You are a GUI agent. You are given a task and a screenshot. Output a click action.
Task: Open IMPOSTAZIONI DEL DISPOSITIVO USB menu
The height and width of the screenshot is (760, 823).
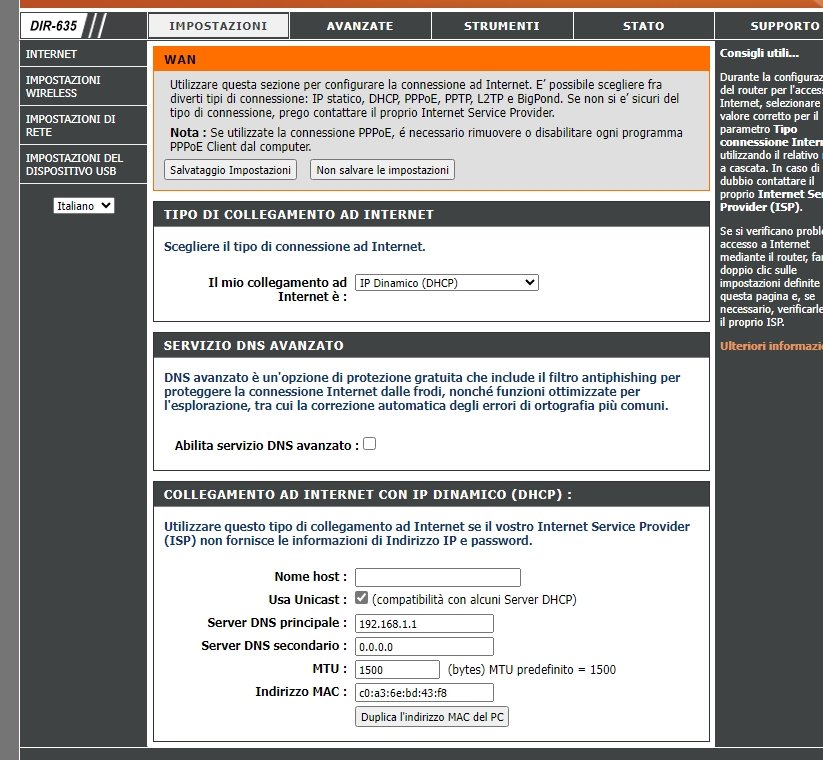click(83, 164)
